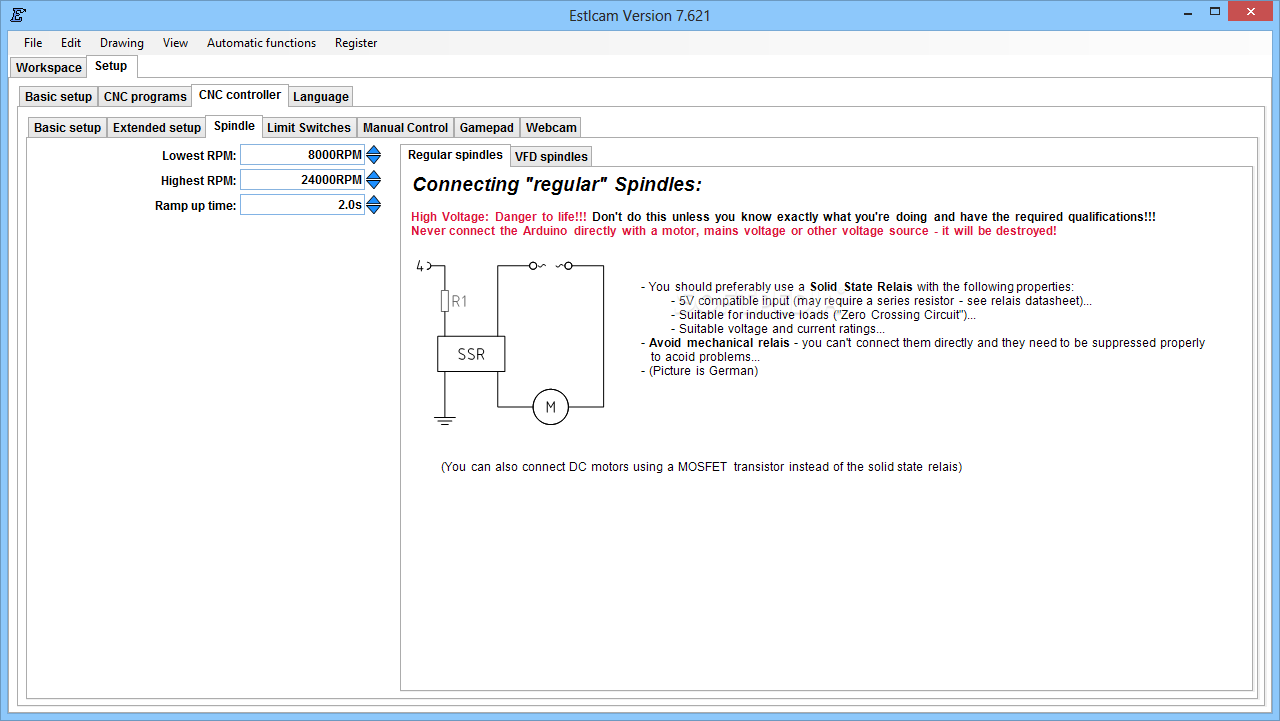Click the 'Never connect the Arduino directly' line
The image size is (1280, 721).
click(x=733, y=231)
